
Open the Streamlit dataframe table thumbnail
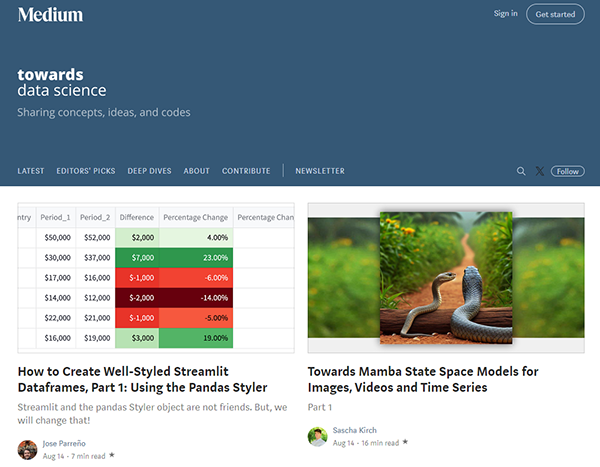156,278
